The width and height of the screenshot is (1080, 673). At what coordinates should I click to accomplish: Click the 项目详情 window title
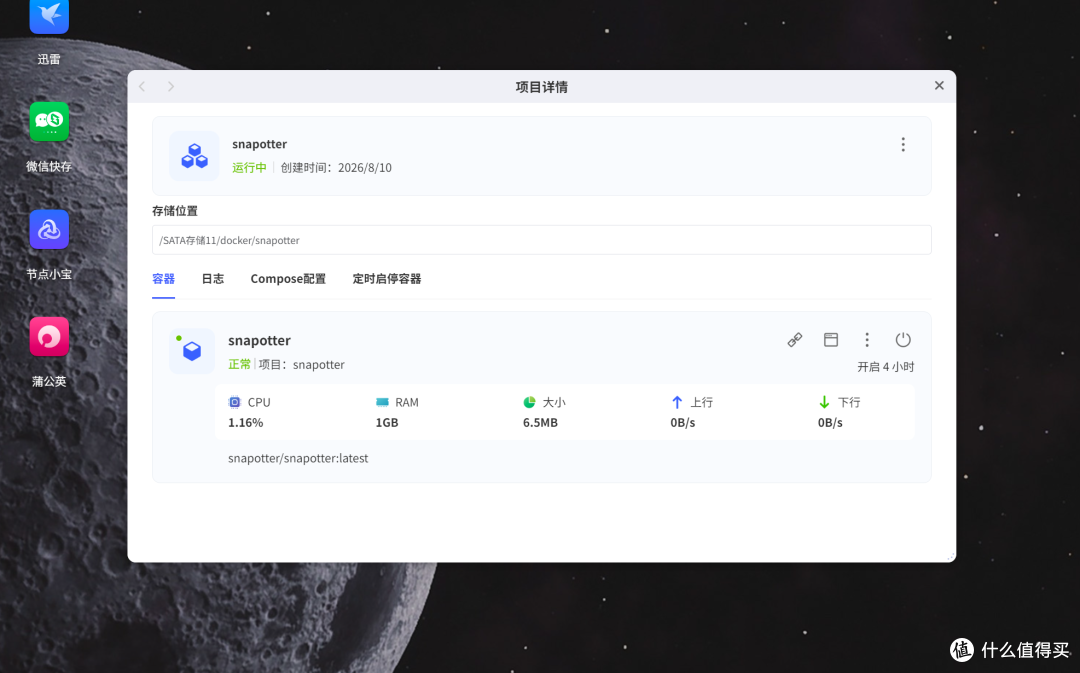(541, 87)
